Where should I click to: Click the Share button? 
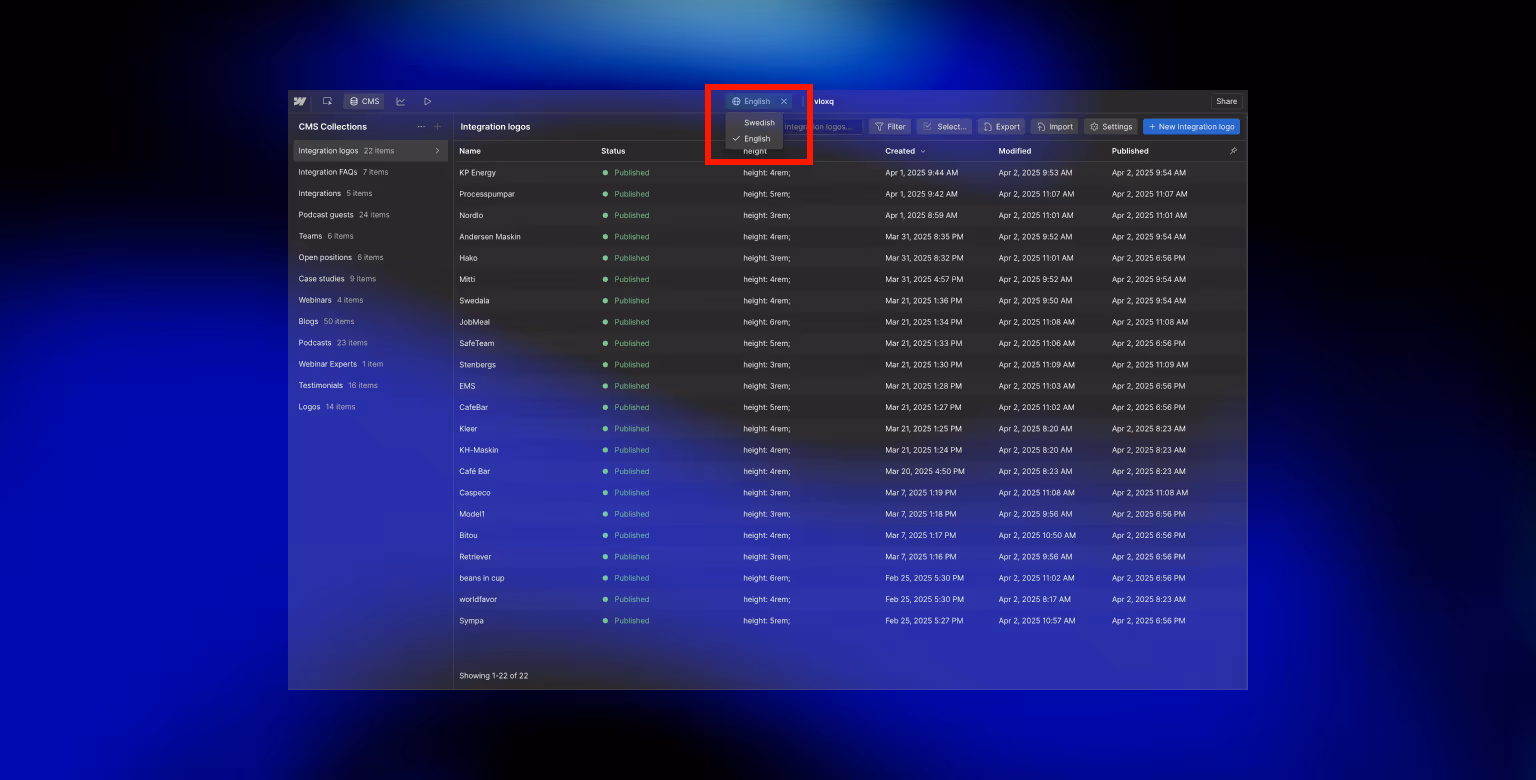(x=1226, y=101)
